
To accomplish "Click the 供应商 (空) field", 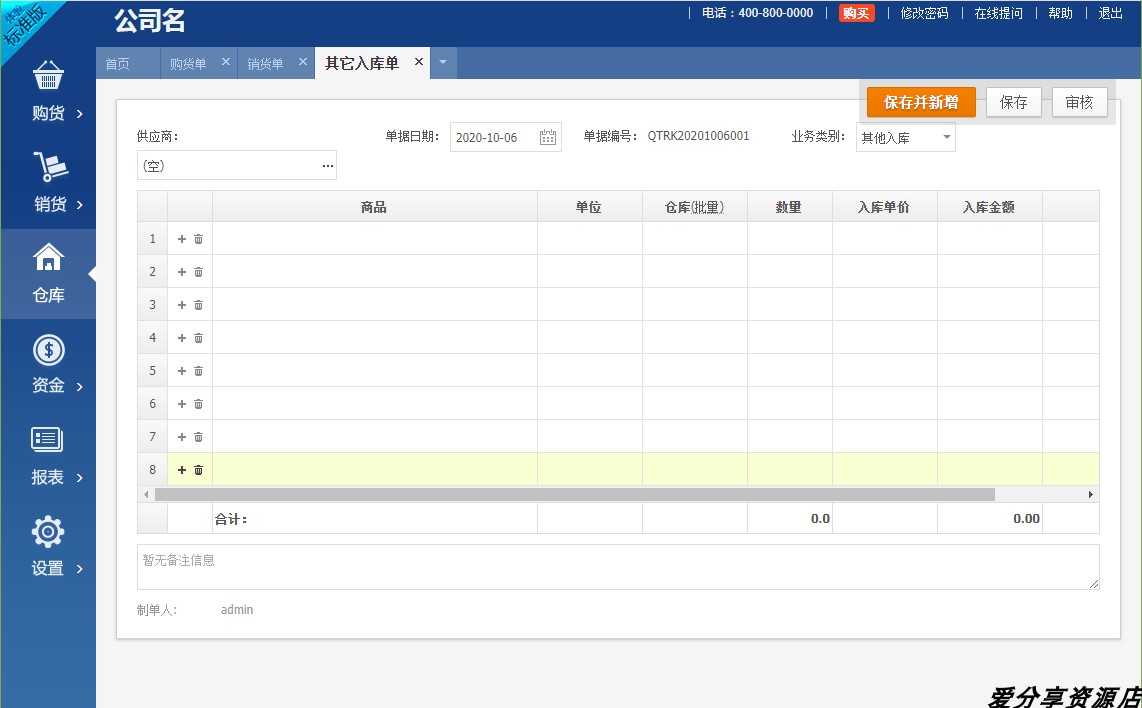I will pyautogui.click(x=237, y=165).
